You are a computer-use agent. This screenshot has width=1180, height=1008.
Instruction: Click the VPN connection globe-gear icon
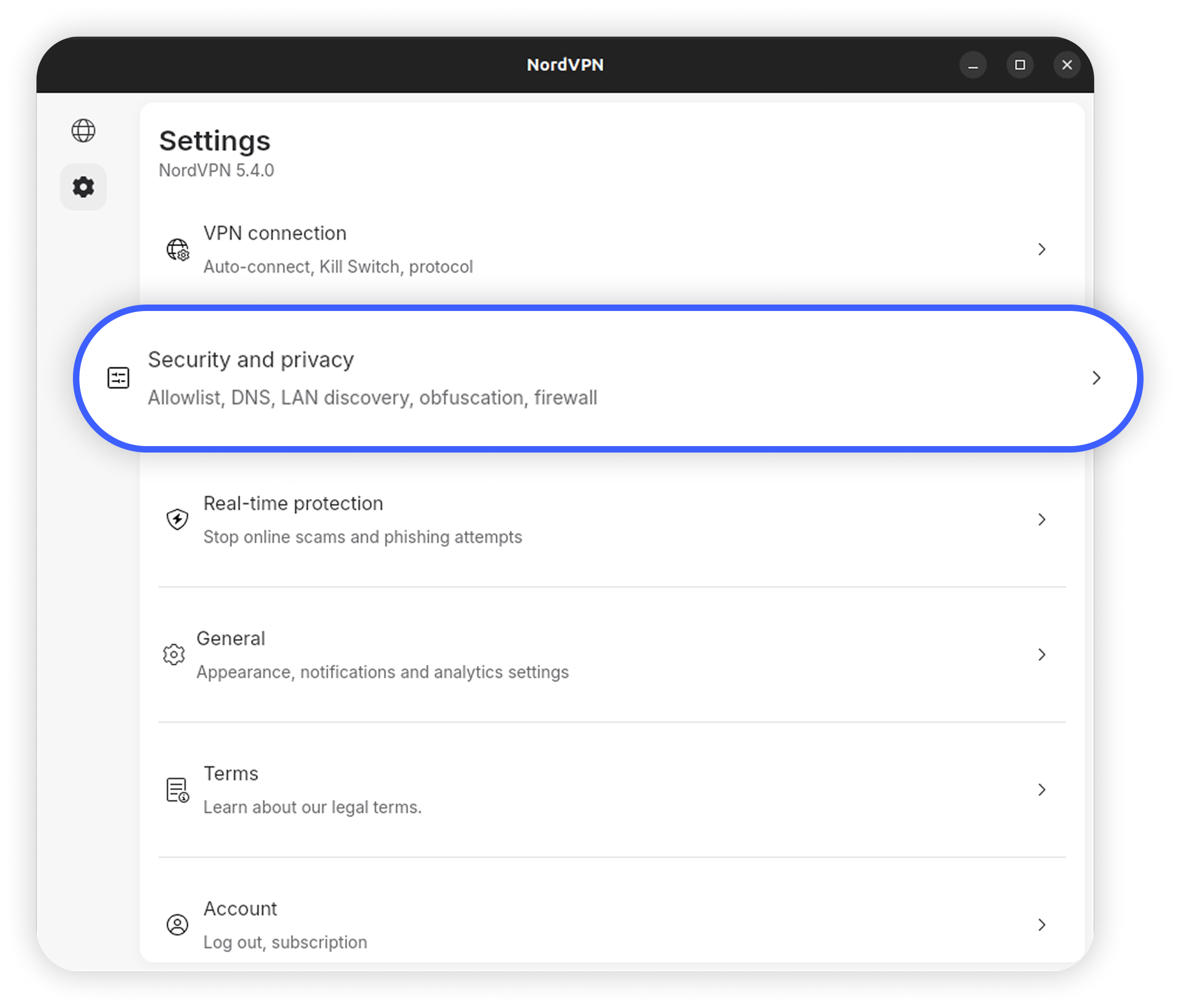coord(178,249)
